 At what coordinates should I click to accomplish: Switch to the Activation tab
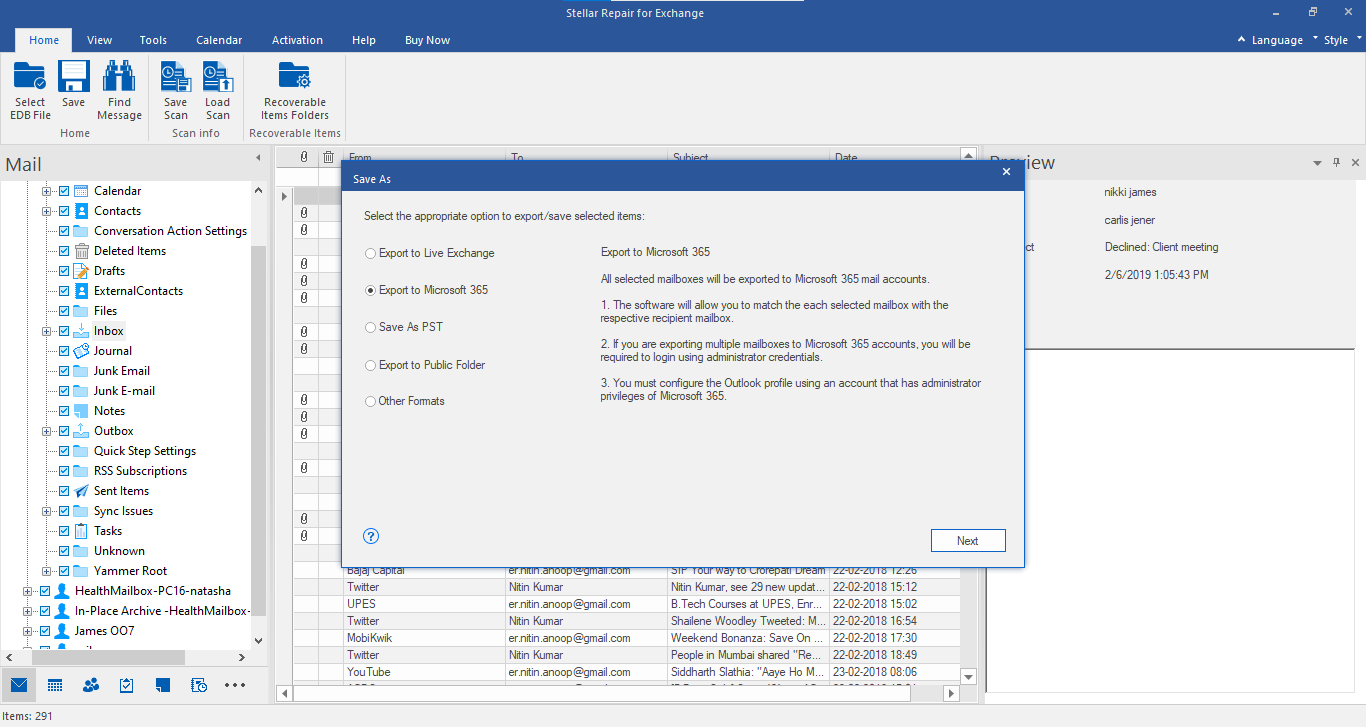pos(297,40)
